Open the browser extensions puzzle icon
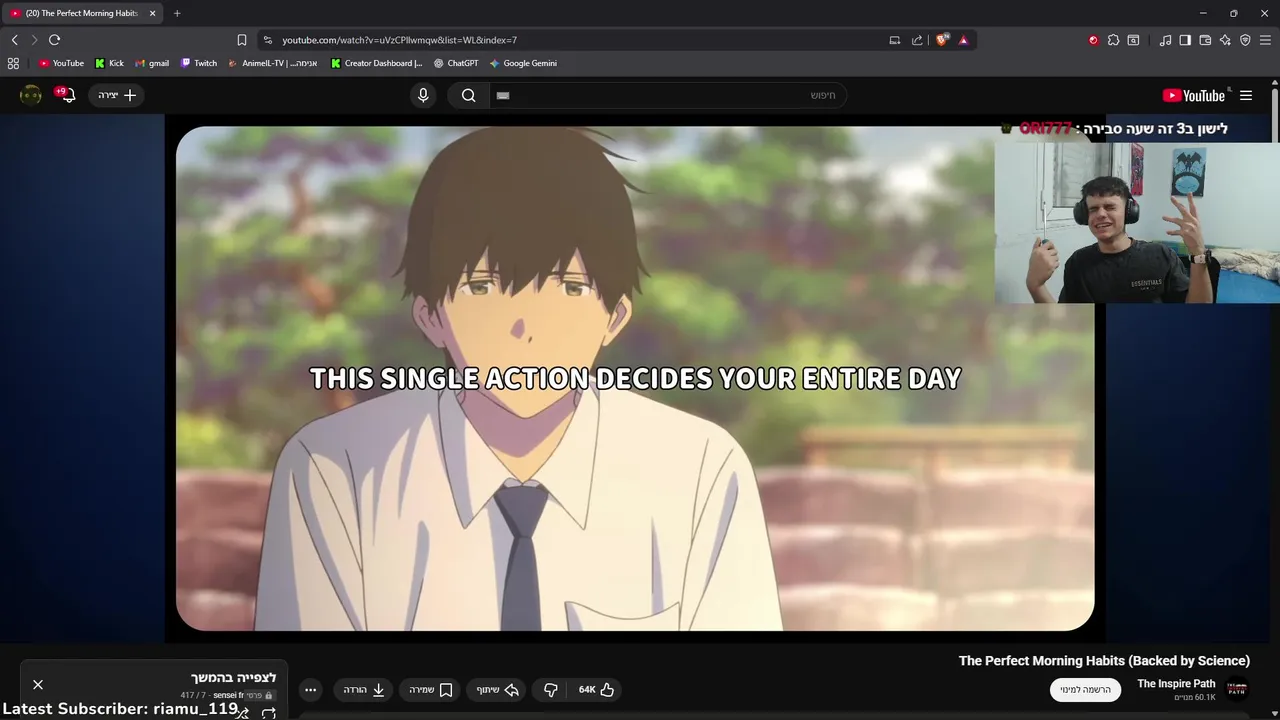Viewport: 1280px width, 720px height. tap(1113, 40)
